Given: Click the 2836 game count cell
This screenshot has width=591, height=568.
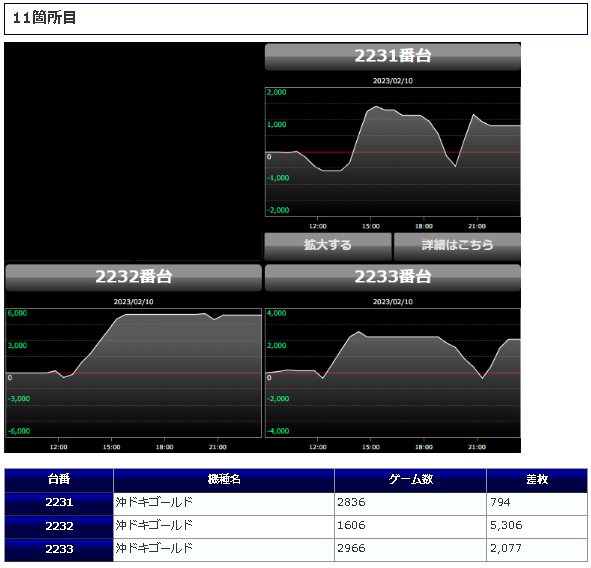Looking at the screenshot, I should pos(410,504).
